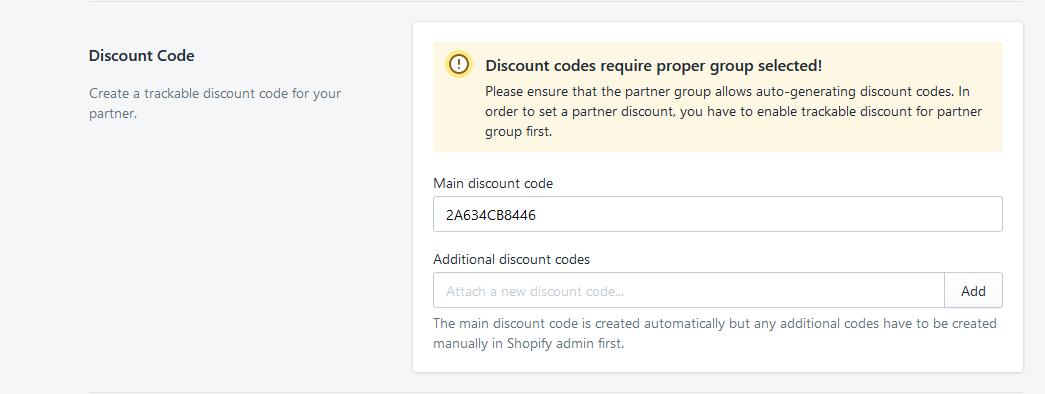Click the help text mentioning Shopify admin
This screenshot has width=1045, height=394.
click(714, 334)
